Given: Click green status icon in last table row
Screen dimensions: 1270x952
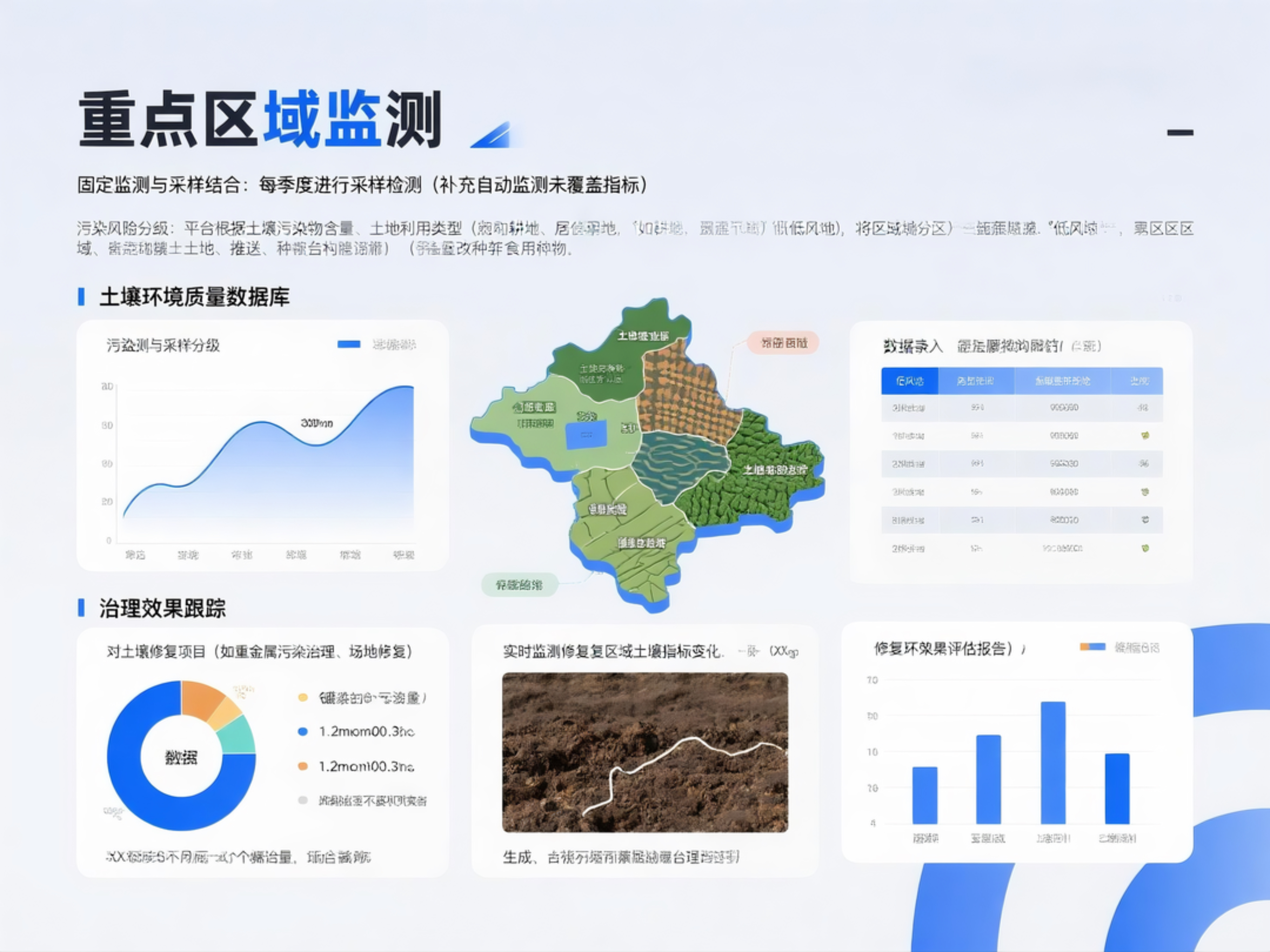Looking at the screenshot, I should pyautogui.click(x=1145, y=548).
